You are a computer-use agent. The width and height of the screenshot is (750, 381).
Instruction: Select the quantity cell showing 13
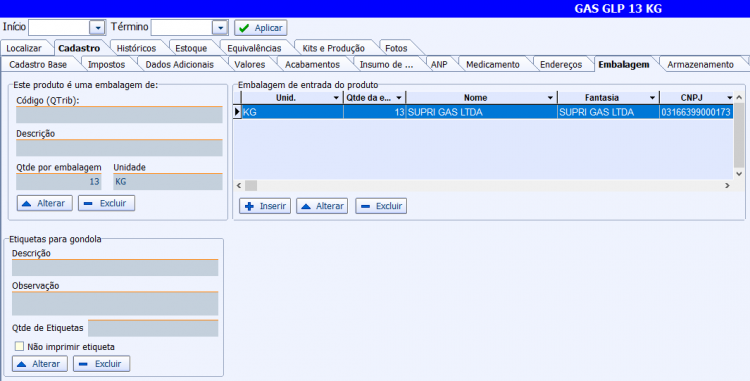pos(375,112)
